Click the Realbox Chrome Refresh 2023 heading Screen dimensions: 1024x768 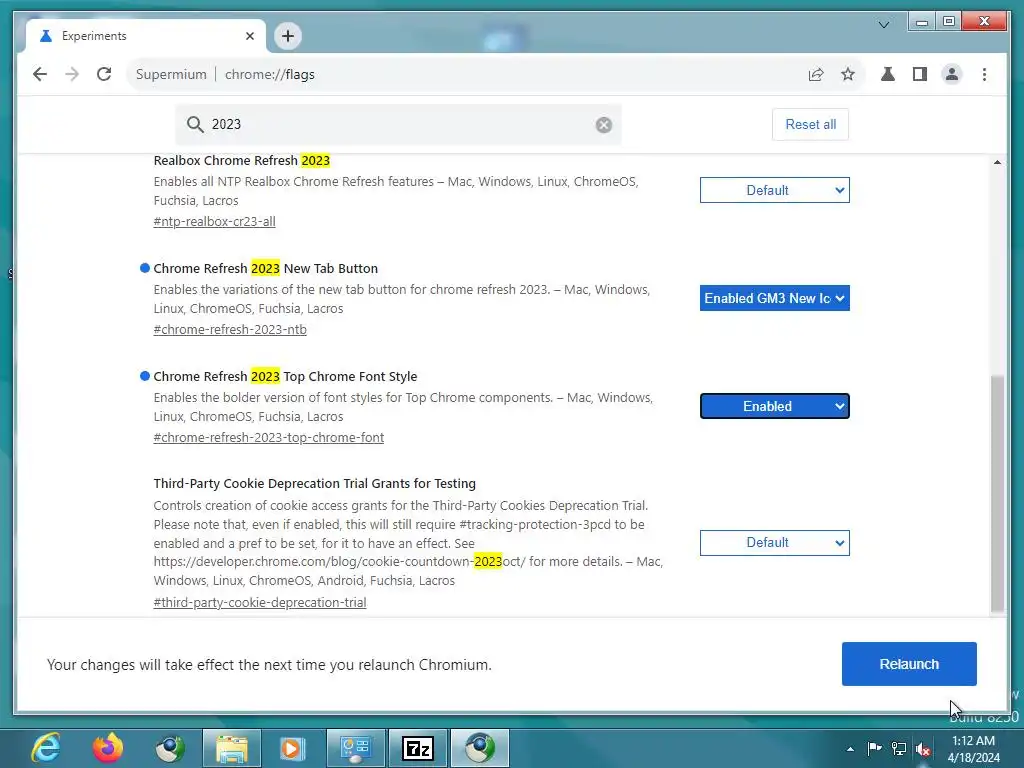(x=242, y=161)
